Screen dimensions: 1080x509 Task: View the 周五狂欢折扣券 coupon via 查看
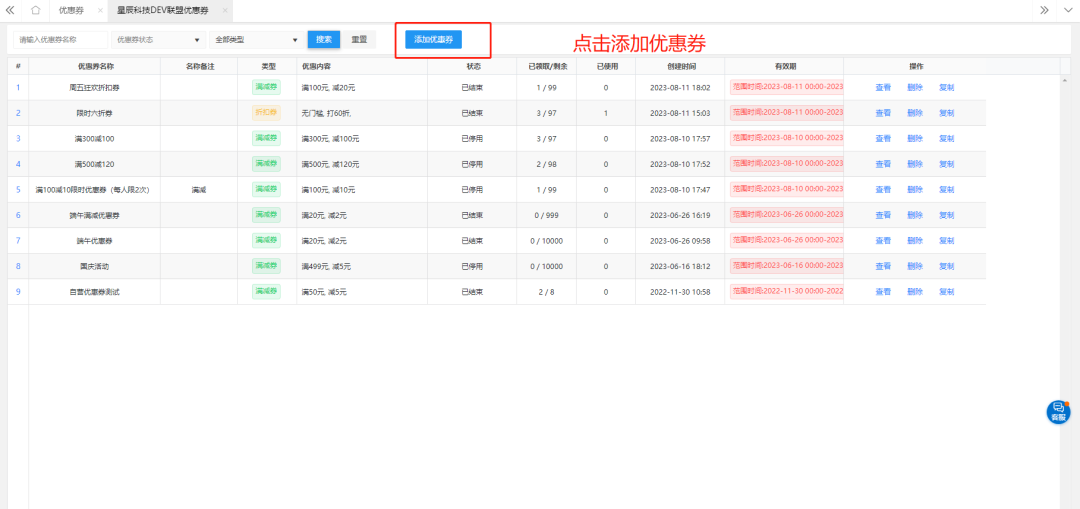coord(883,88)
